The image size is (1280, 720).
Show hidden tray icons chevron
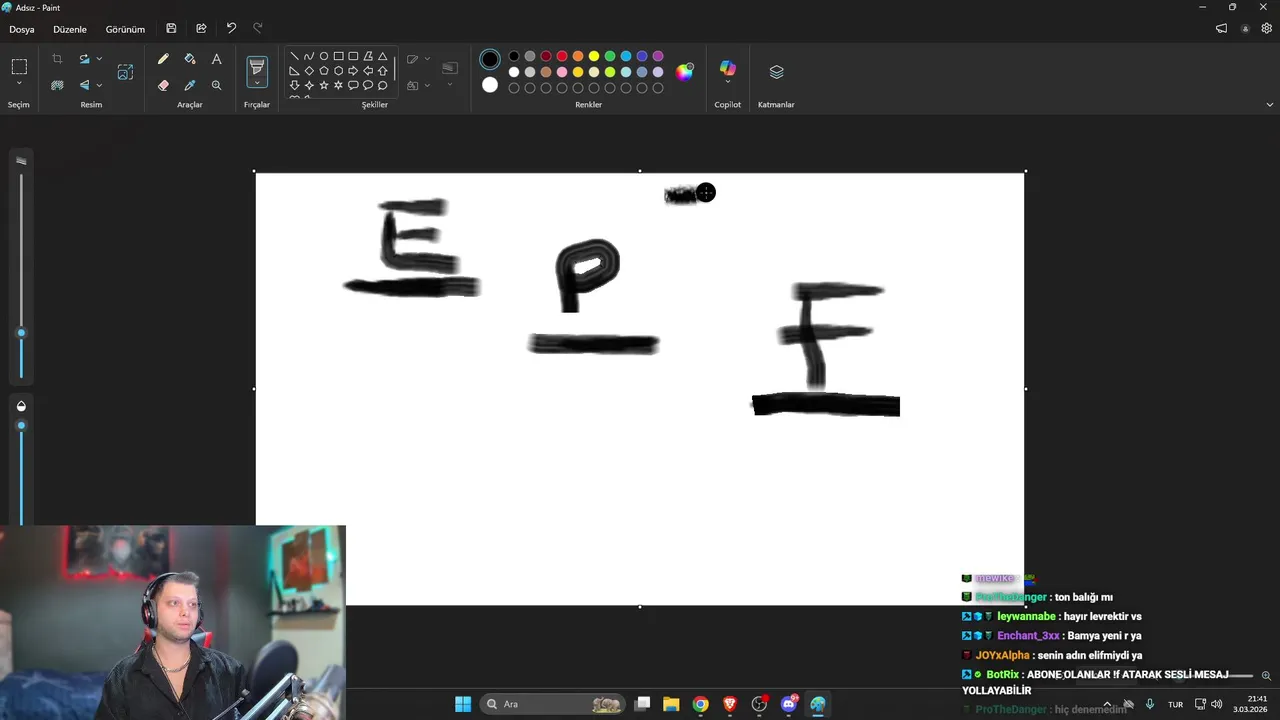coord(1107,704)
